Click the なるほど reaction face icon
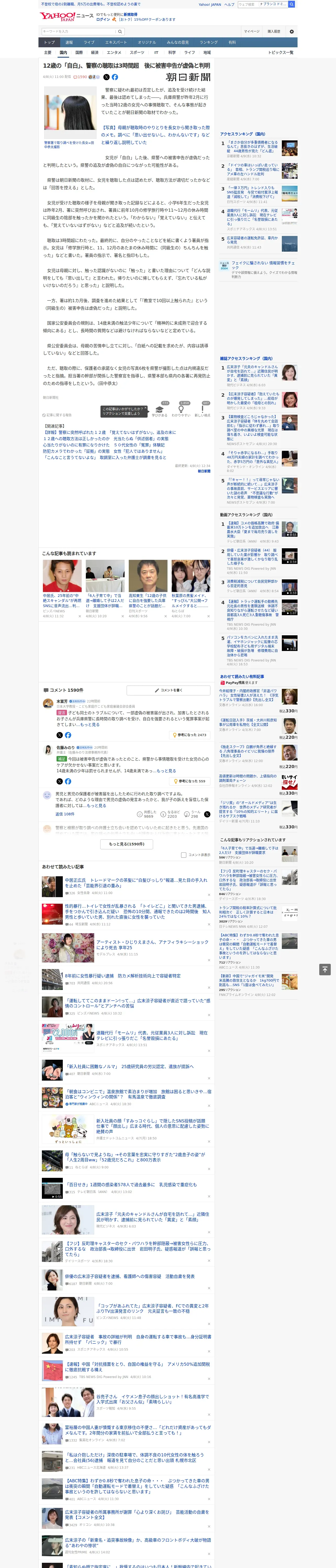 click(x=164, y=814)
